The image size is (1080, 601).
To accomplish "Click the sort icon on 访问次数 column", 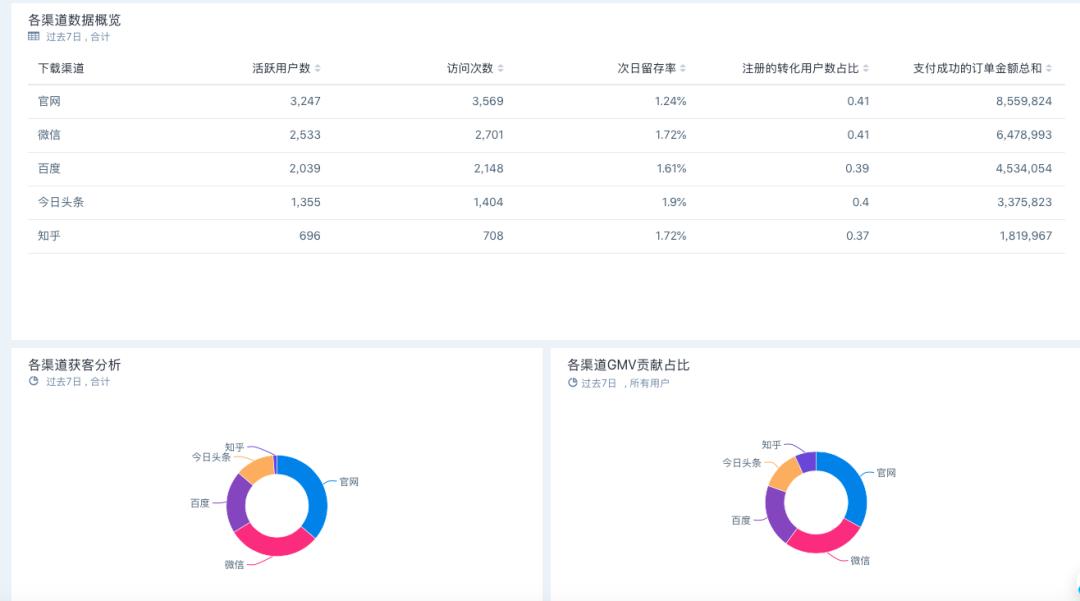I will (503, 68).
